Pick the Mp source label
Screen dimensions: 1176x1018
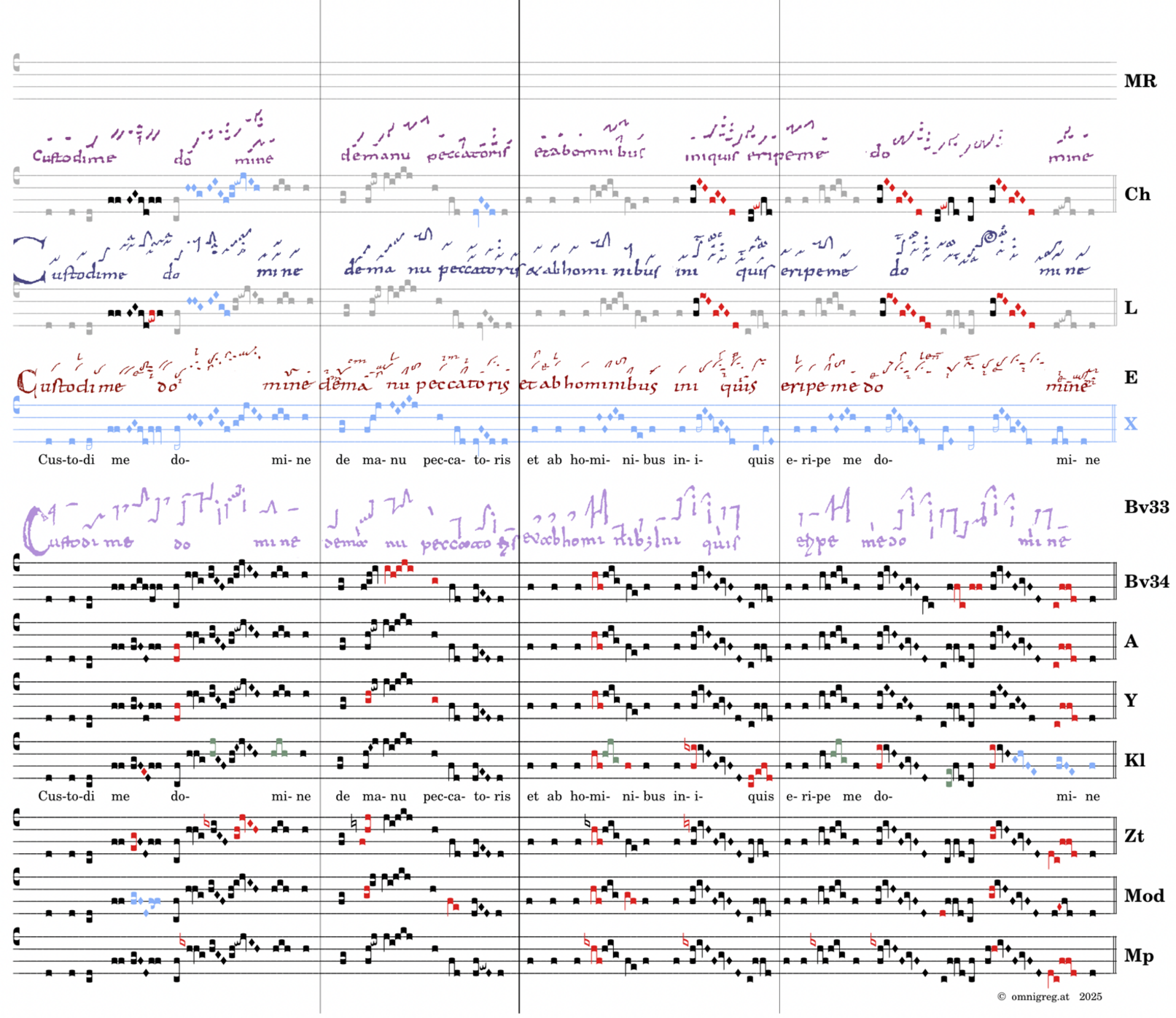[1138, 955]
